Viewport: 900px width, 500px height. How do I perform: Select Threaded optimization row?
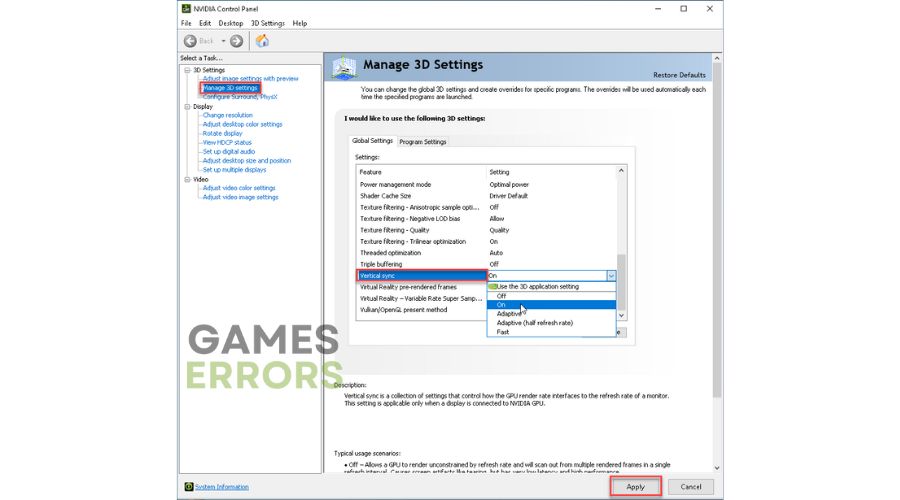click(486, 253)
